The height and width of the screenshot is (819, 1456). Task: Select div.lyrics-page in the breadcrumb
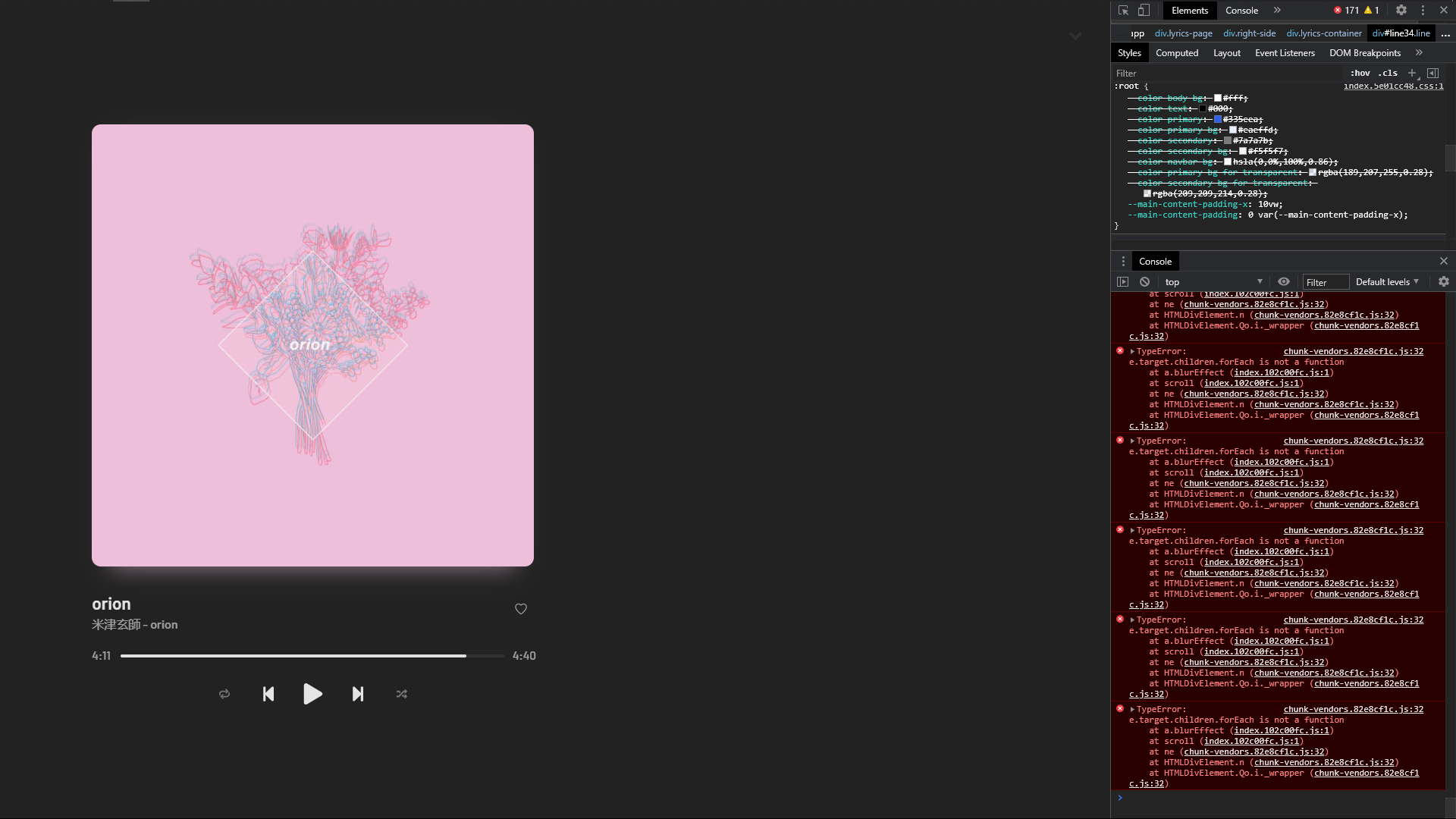point(1183,33)
